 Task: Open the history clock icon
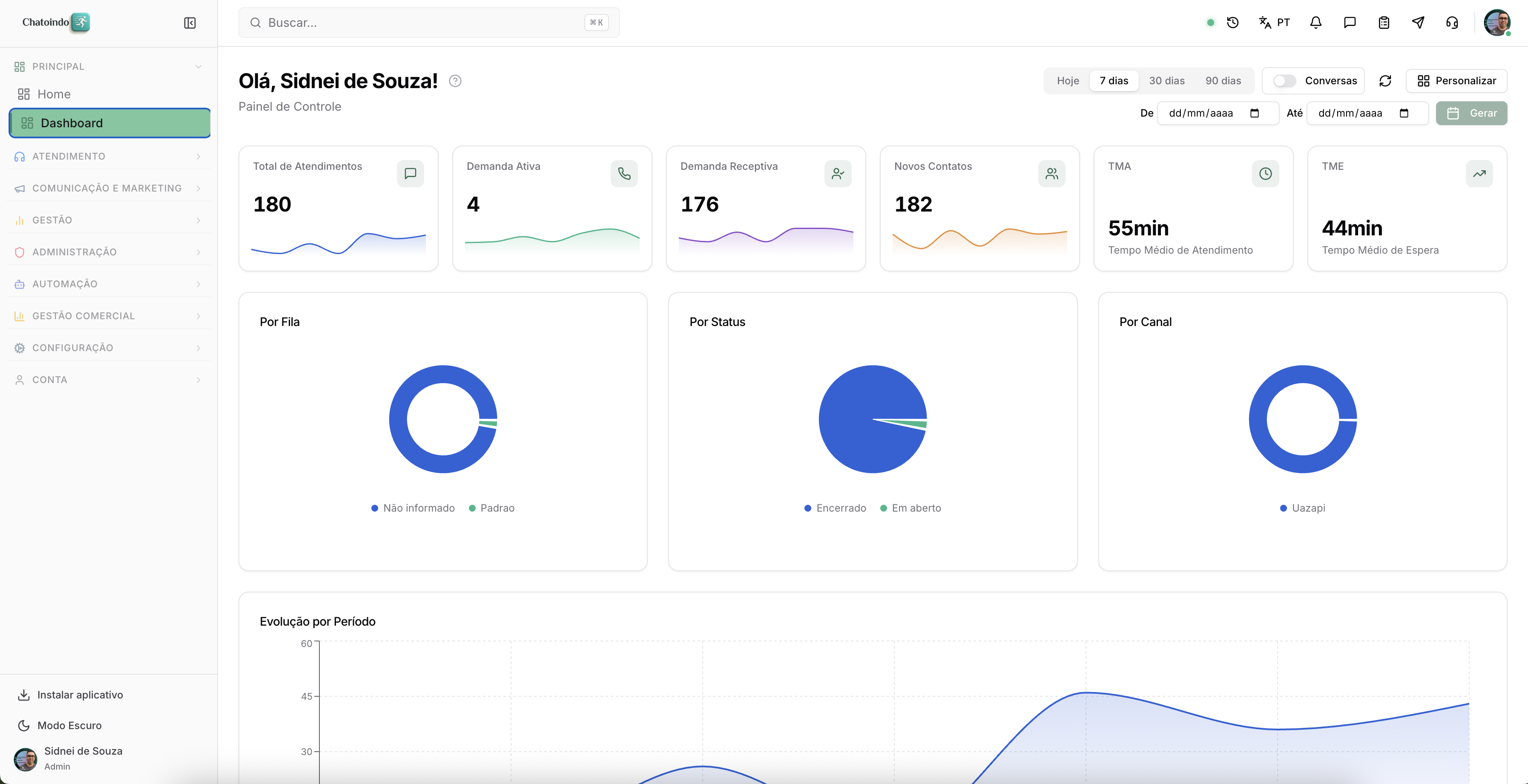point(1232,23)
